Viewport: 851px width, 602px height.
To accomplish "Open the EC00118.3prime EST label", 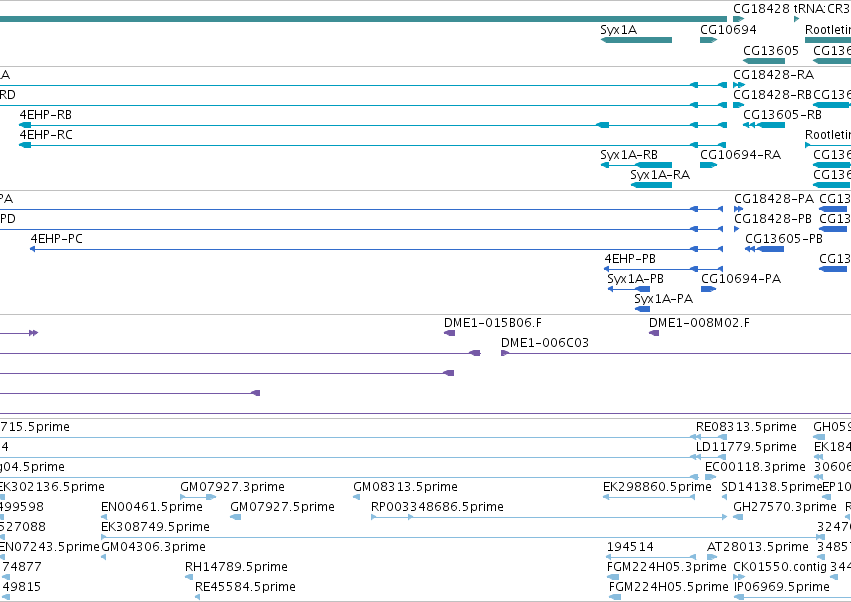I will click(755, 467).
